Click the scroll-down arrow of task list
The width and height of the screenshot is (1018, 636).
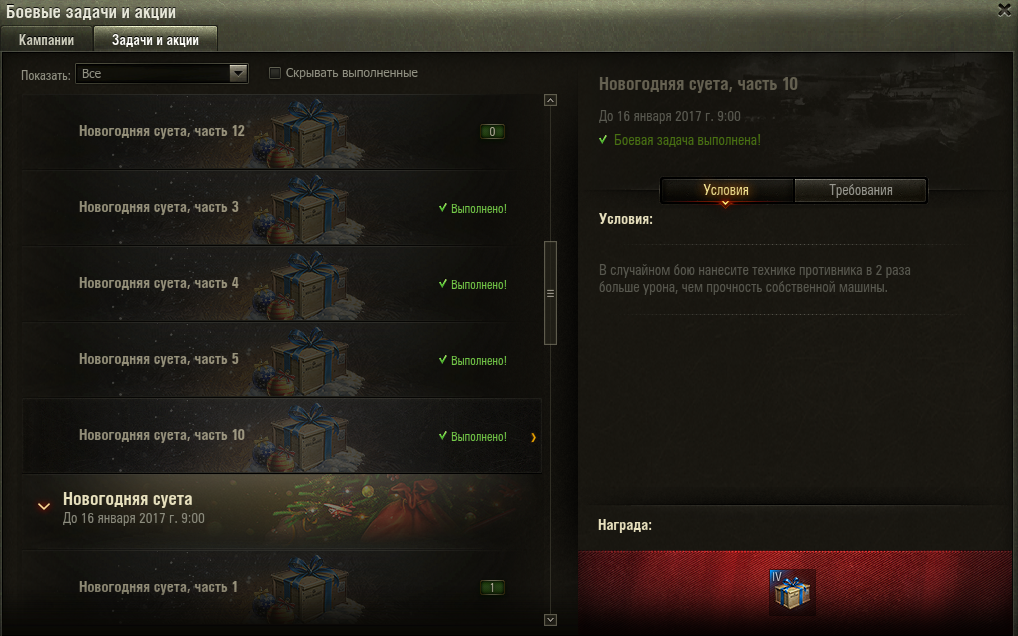coord(551,620)
